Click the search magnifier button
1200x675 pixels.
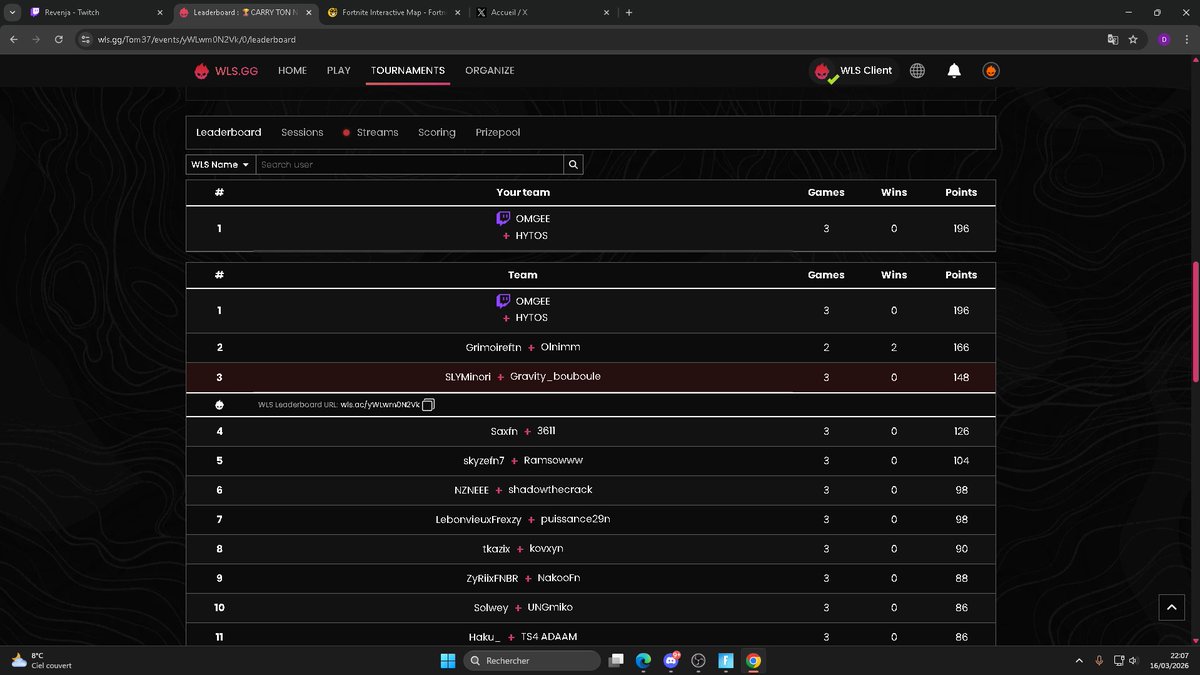(574, 165)
